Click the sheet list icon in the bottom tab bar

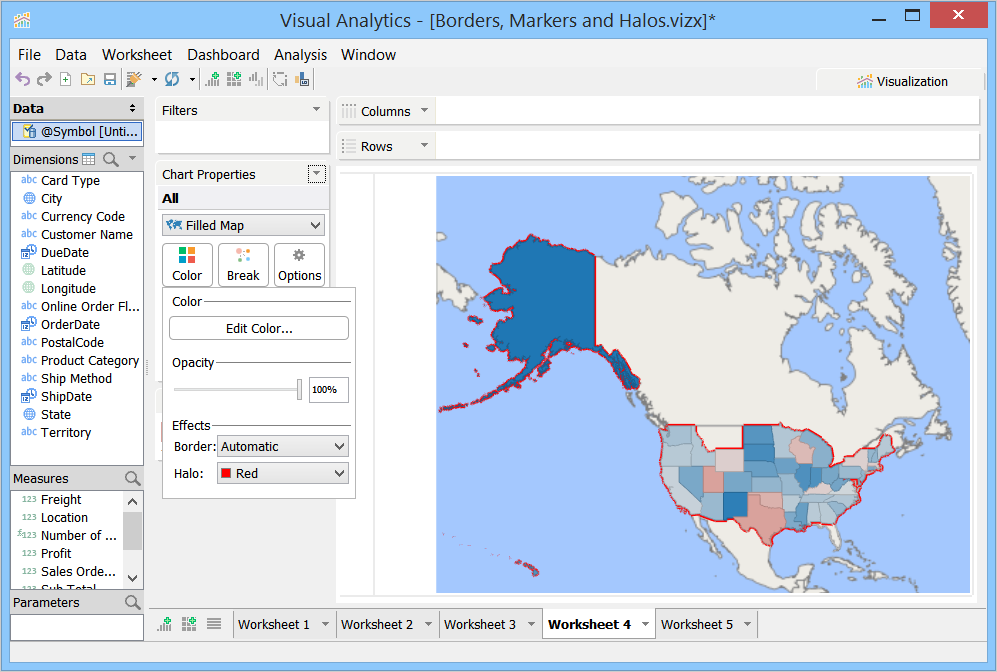(x=214, y=624)
